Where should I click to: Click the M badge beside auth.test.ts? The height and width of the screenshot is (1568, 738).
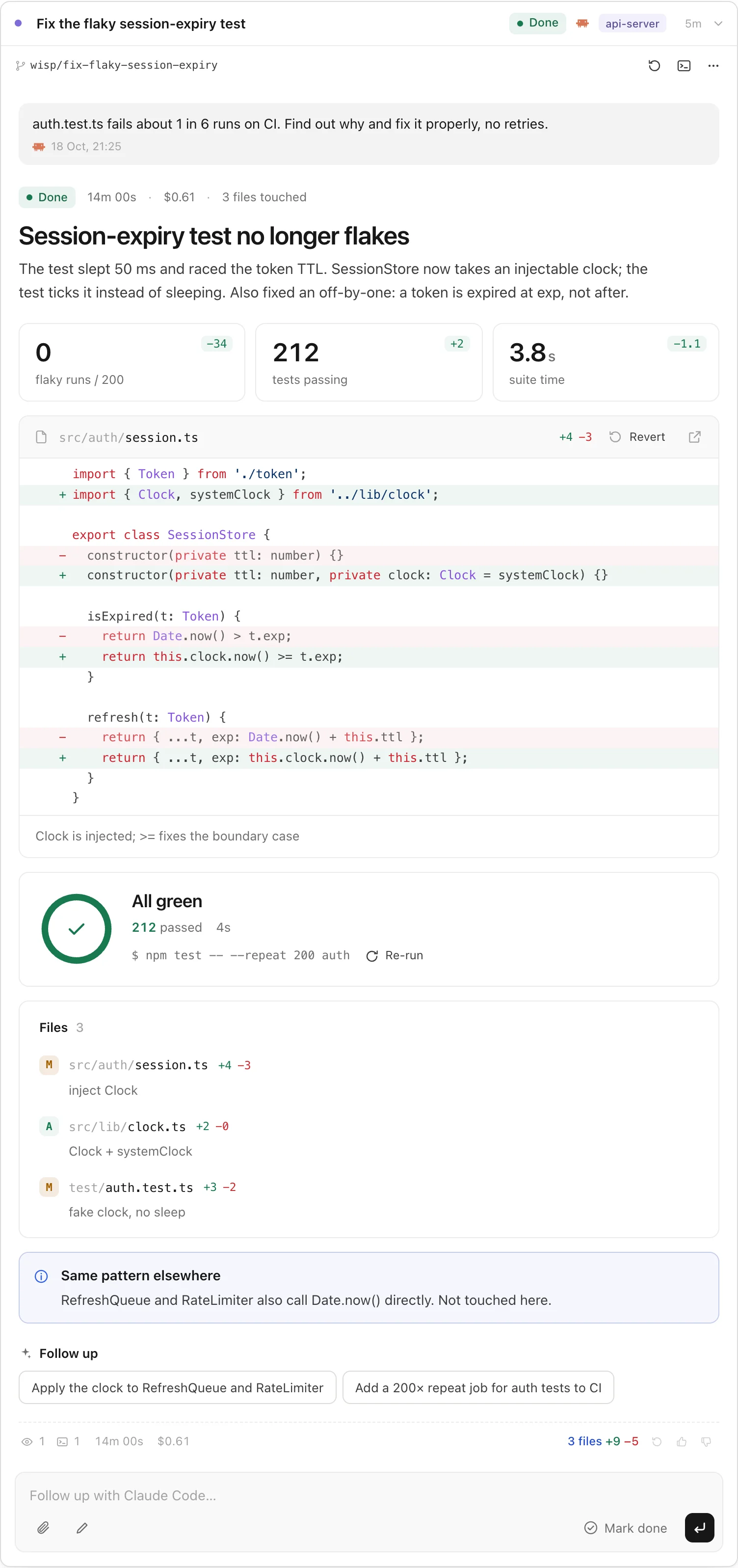49,1188
